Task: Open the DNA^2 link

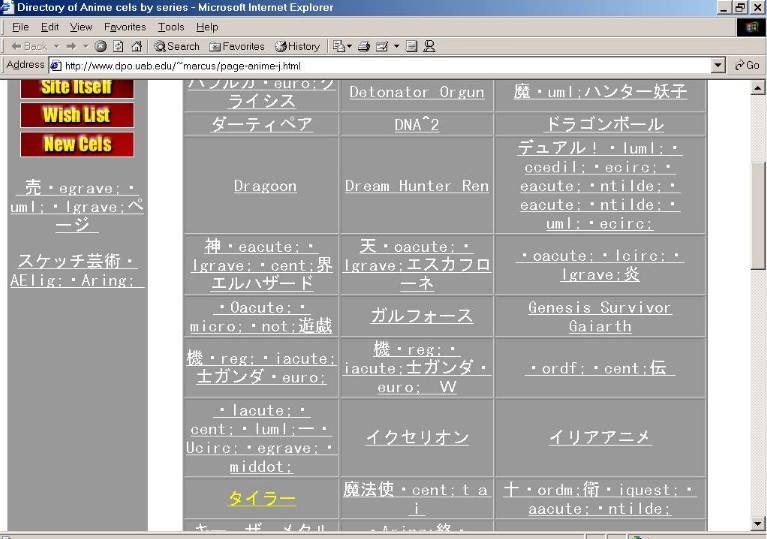Action: [x=417, y=125]
